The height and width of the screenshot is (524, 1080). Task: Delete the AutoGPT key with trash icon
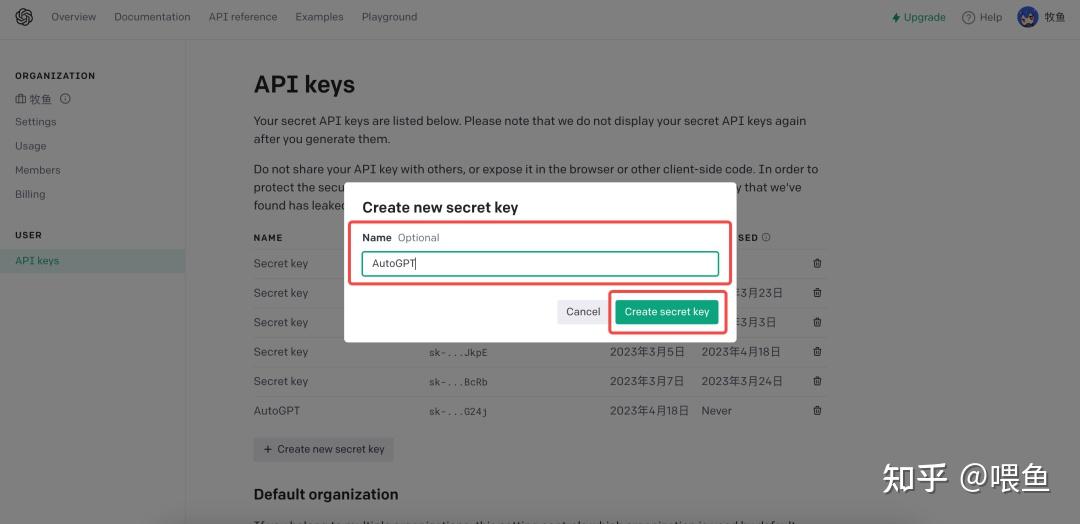(817, 411)
